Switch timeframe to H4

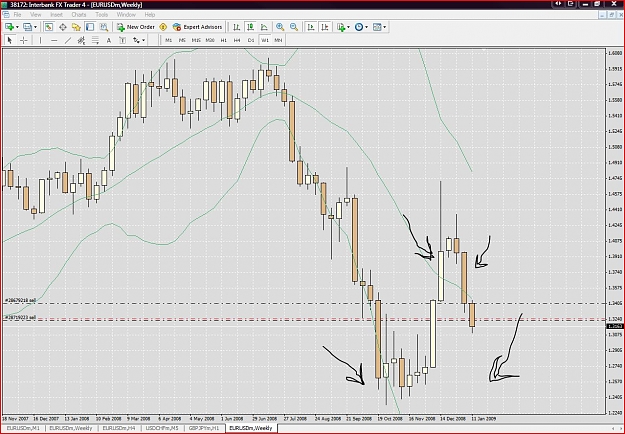coord(237,40)
